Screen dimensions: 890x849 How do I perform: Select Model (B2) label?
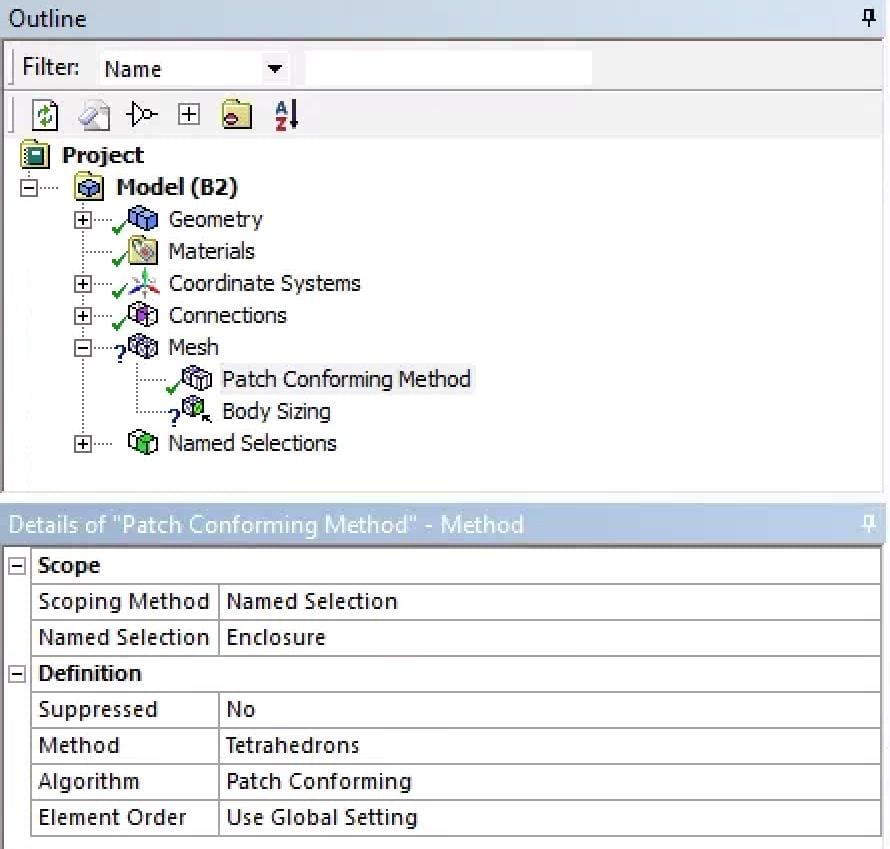click(177, 187)
